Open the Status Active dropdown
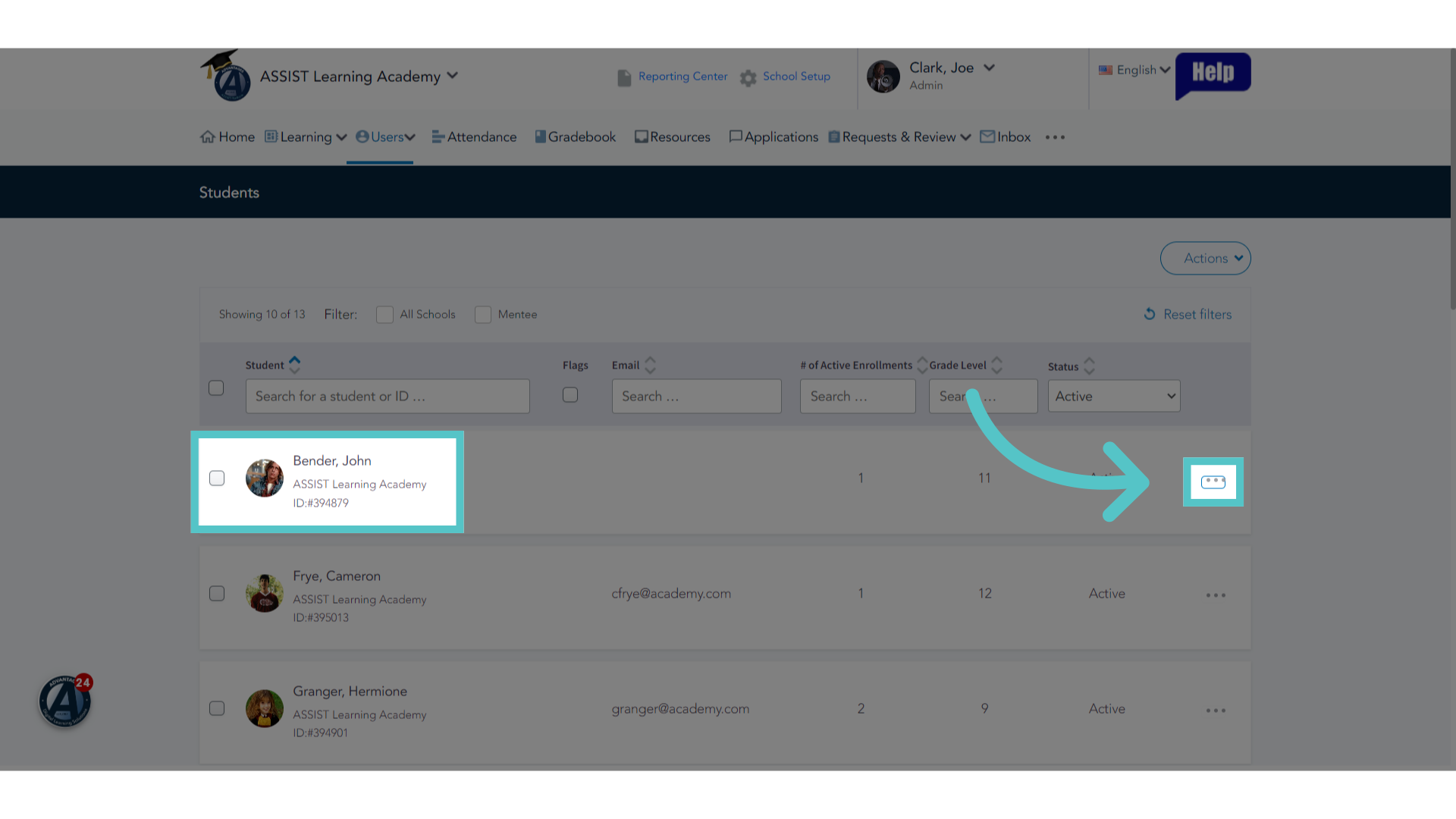Screen dimensions: 1456x819 pos(1114,396)
